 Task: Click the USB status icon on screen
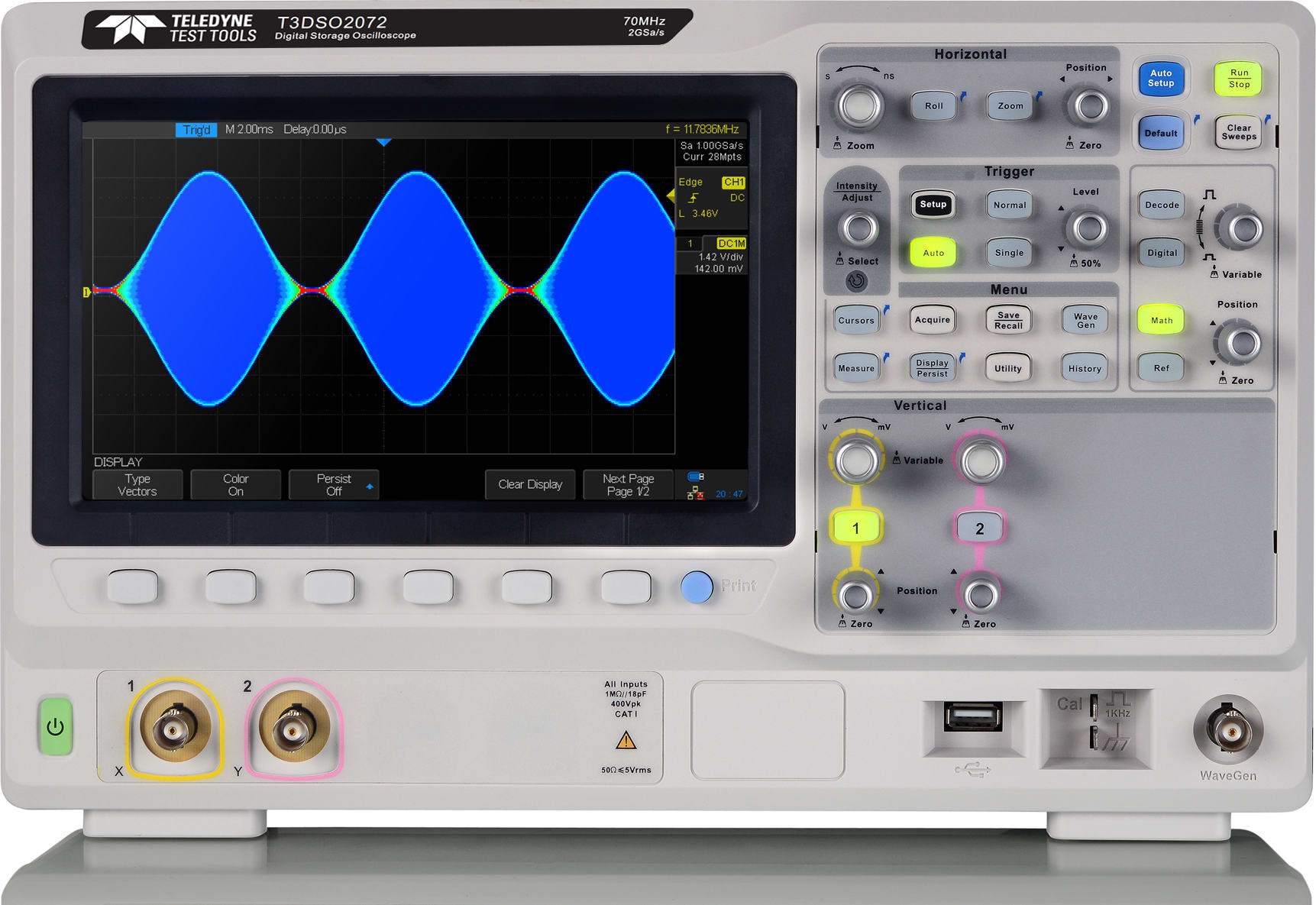point(696,477)
